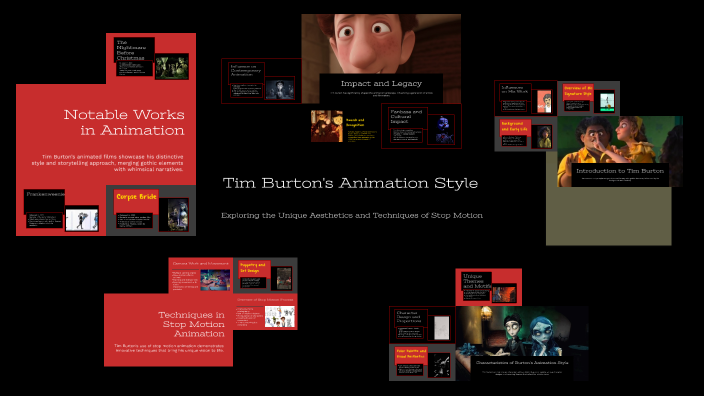Open "Character Design and Proportions" subtopic title

point(409,317)
